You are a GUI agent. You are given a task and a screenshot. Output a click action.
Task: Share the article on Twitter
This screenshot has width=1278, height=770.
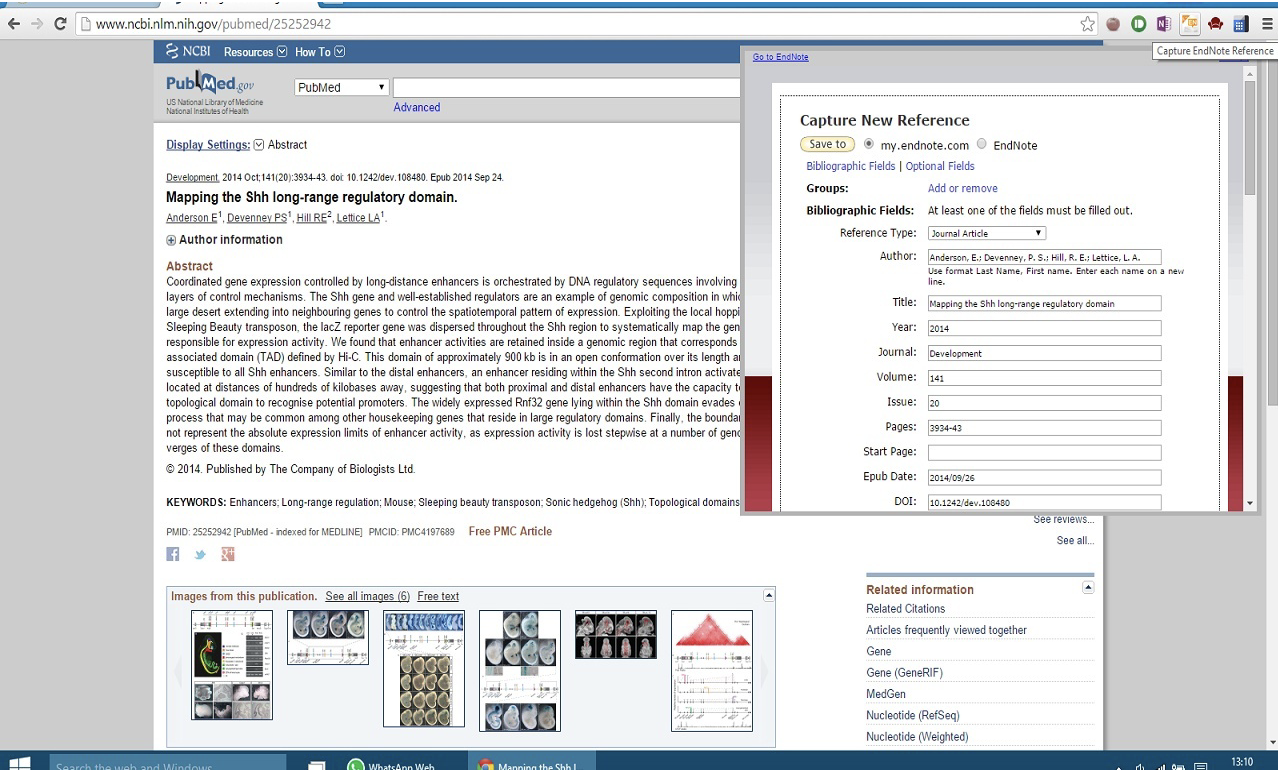[x=200, y=554]
